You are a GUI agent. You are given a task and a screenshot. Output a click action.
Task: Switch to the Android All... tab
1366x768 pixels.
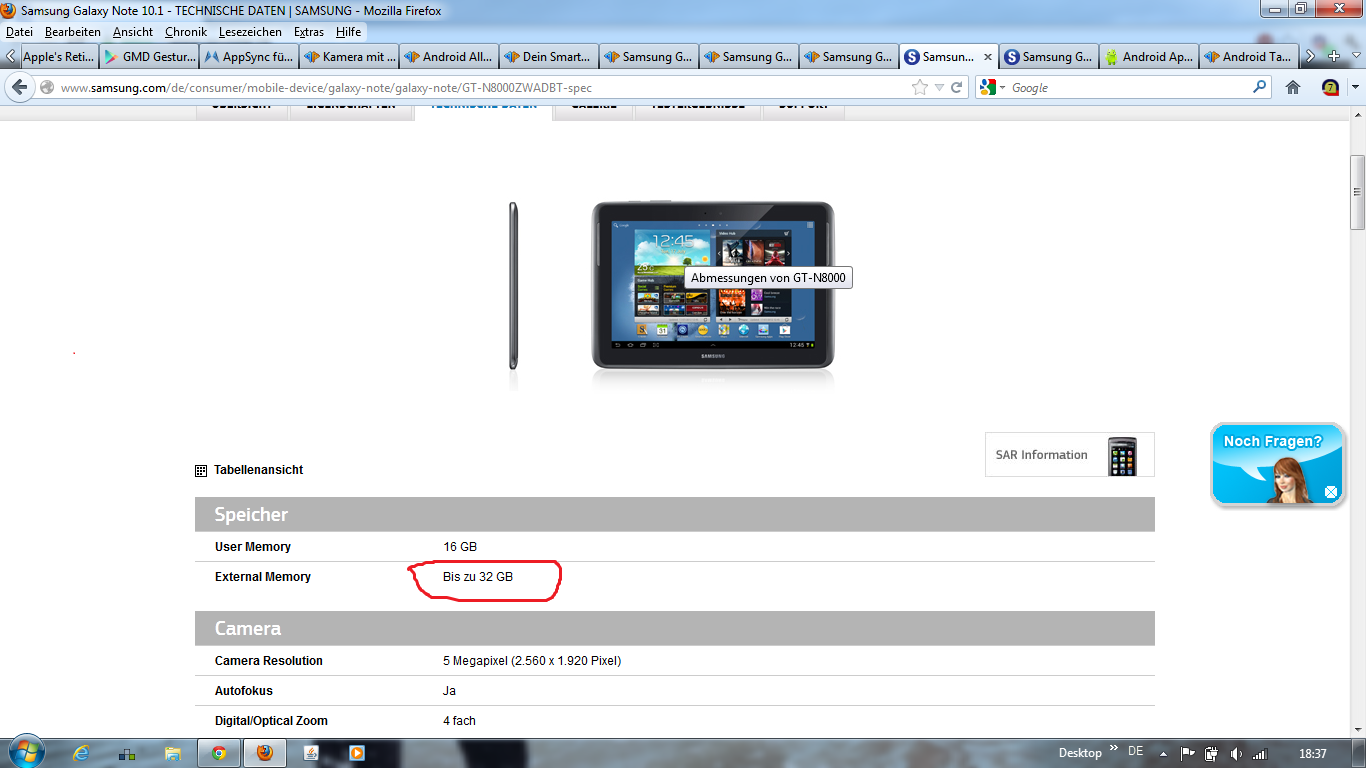coord(449,57)
